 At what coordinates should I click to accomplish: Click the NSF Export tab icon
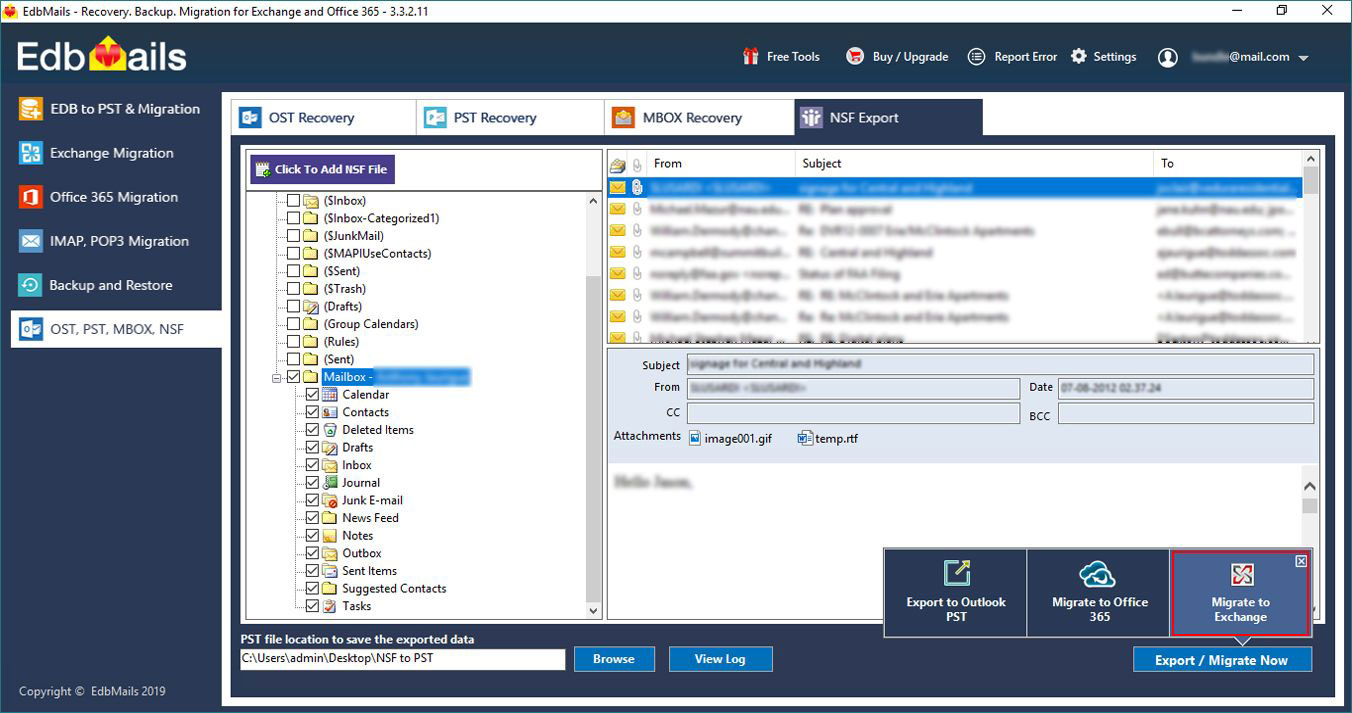tap(811, 118)
